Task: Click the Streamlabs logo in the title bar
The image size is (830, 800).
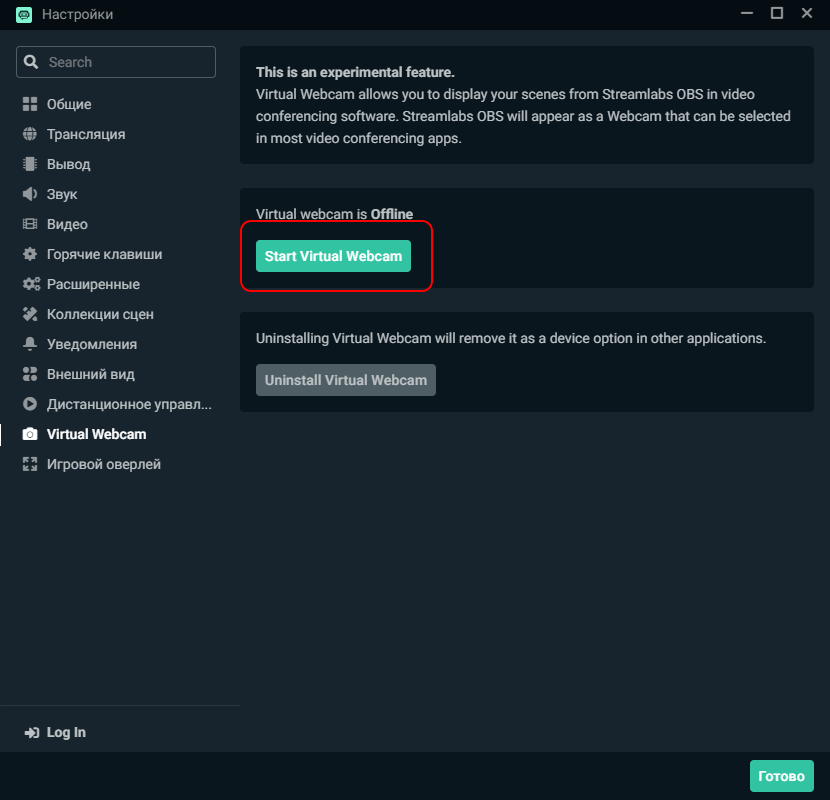Action: [24, 14]
